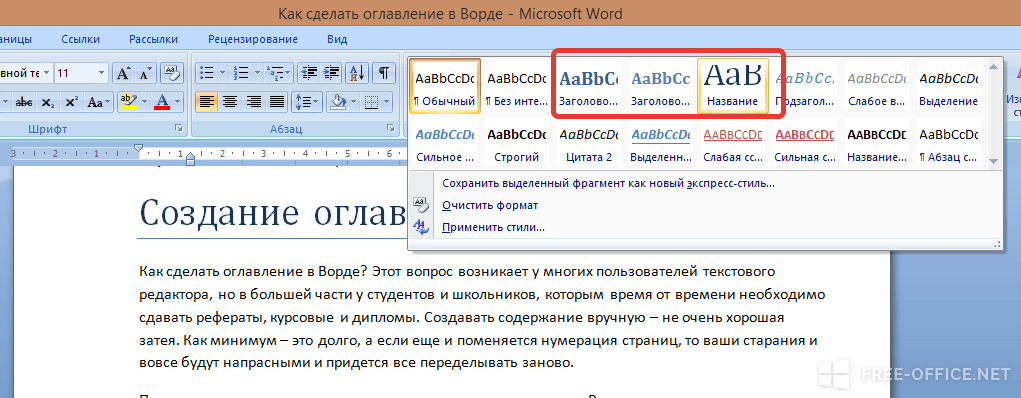Apply red font color
This screenshot has width=1021, height=398.
point(162,102)
